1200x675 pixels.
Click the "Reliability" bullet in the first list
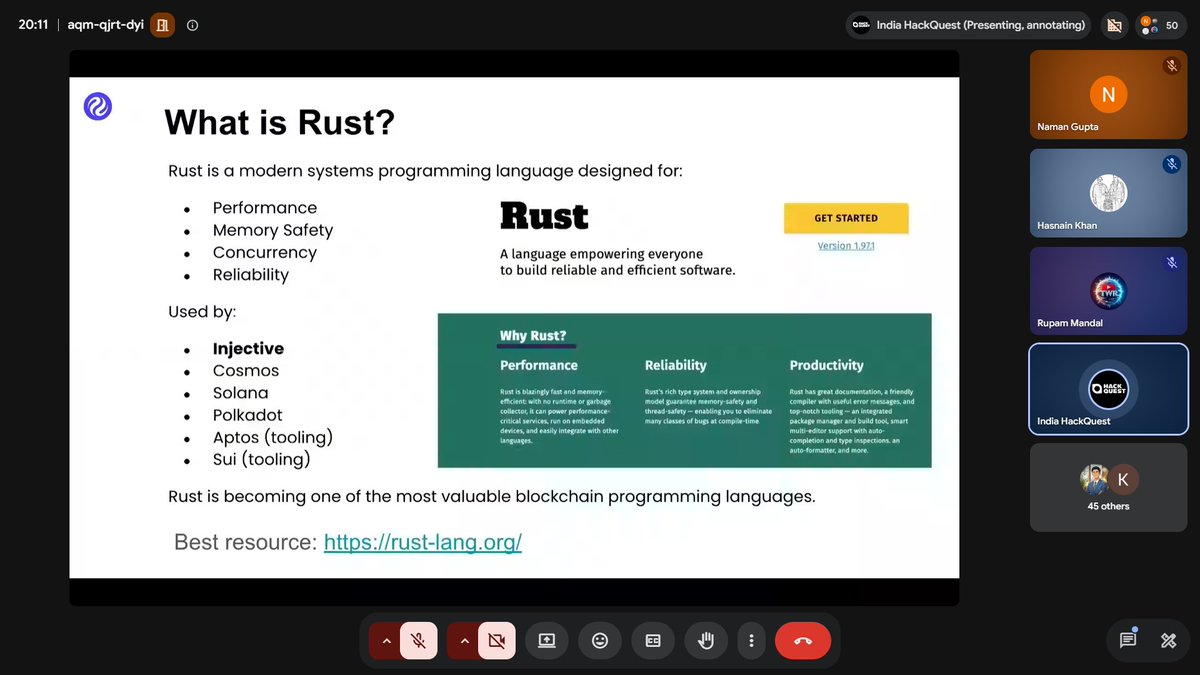251,275
